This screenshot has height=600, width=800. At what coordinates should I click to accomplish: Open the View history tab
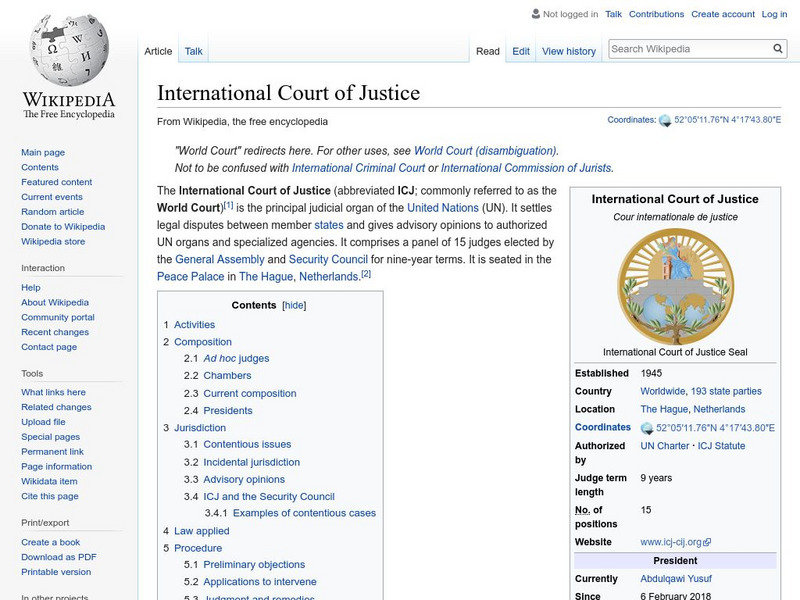pos(568,50)
